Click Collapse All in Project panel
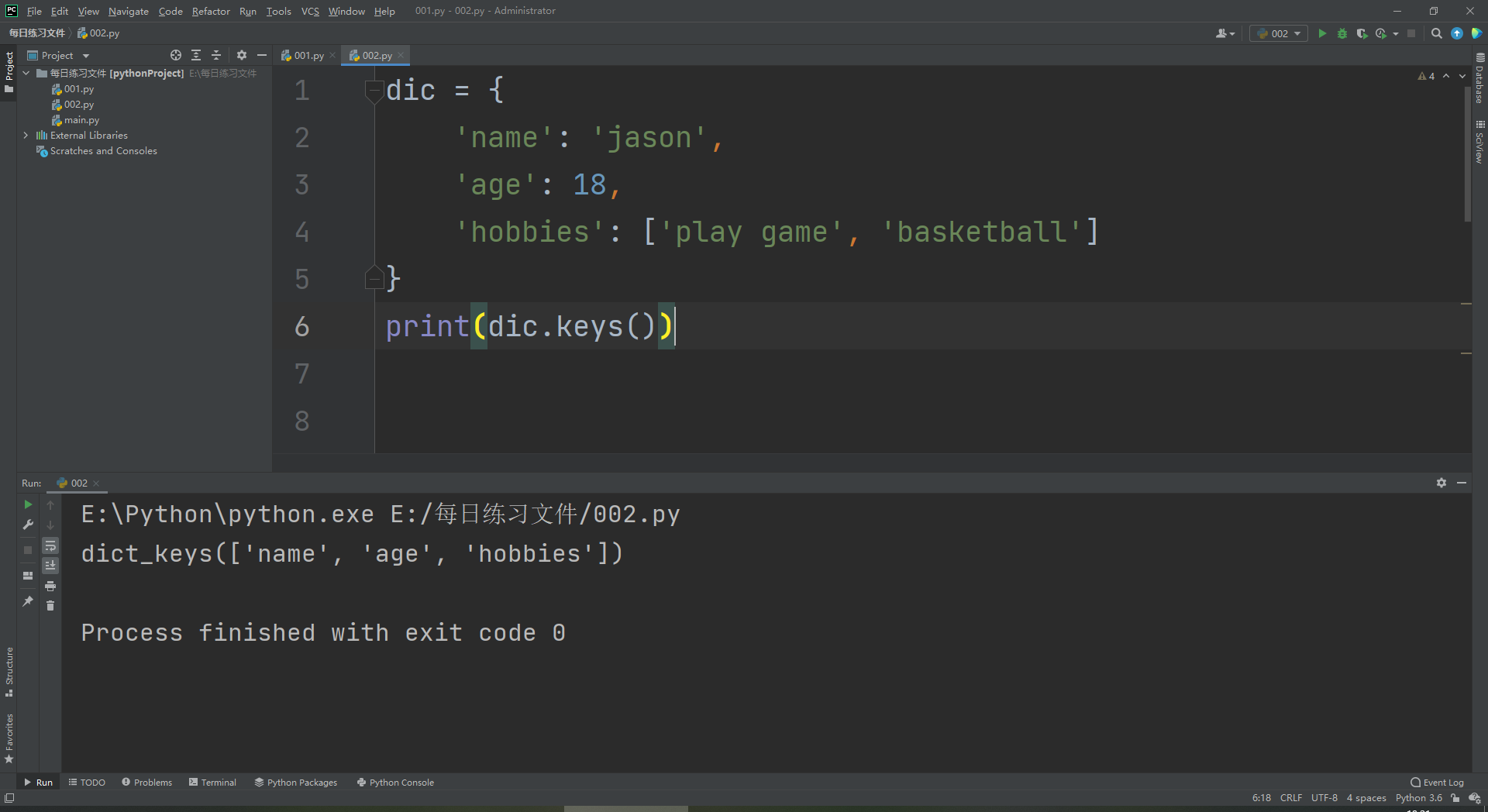This screenshot has width=1488, height=812. click(x=216, y=55)
